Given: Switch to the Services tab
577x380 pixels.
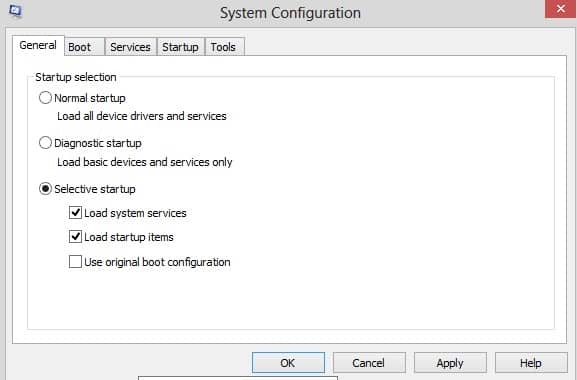Looking at the screenshot, I should [131, 47].
